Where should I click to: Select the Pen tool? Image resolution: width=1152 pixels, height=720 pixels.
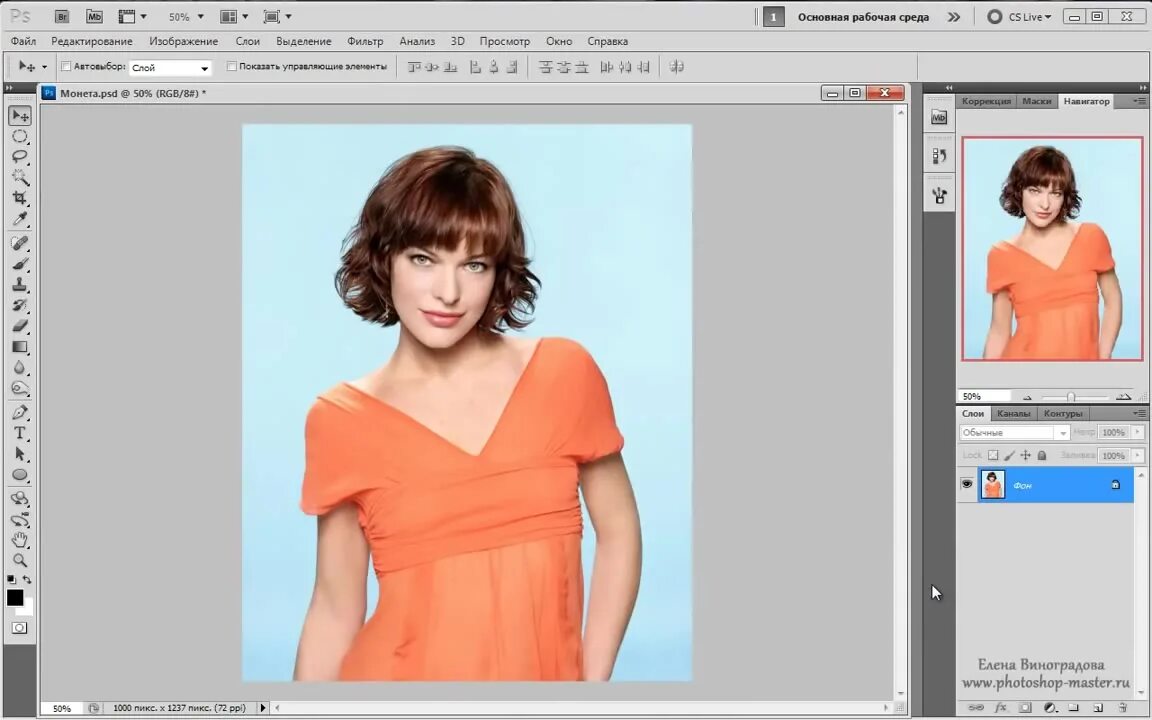[x=20, y=412]
